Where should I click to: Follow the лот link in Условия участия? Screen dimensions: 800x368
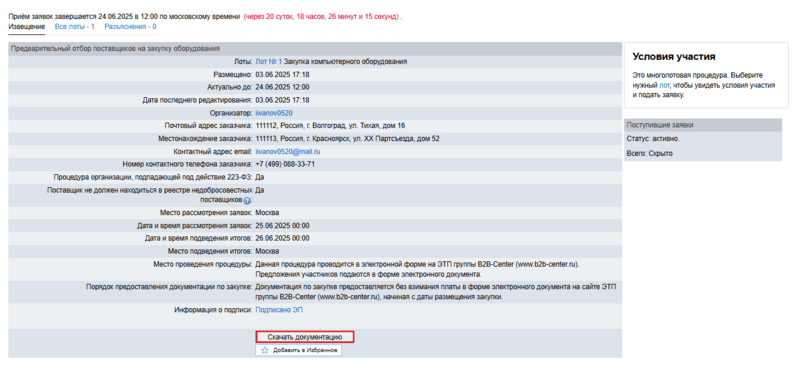click(664, 85)
